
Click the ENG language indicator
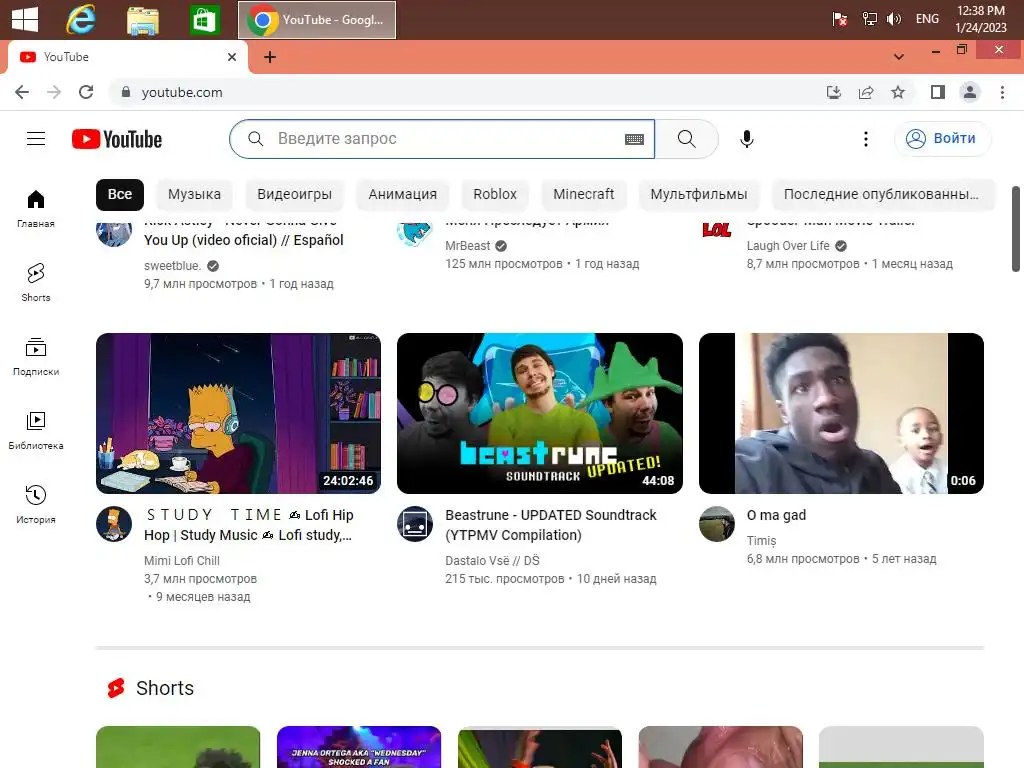click(x=927, y=19)
